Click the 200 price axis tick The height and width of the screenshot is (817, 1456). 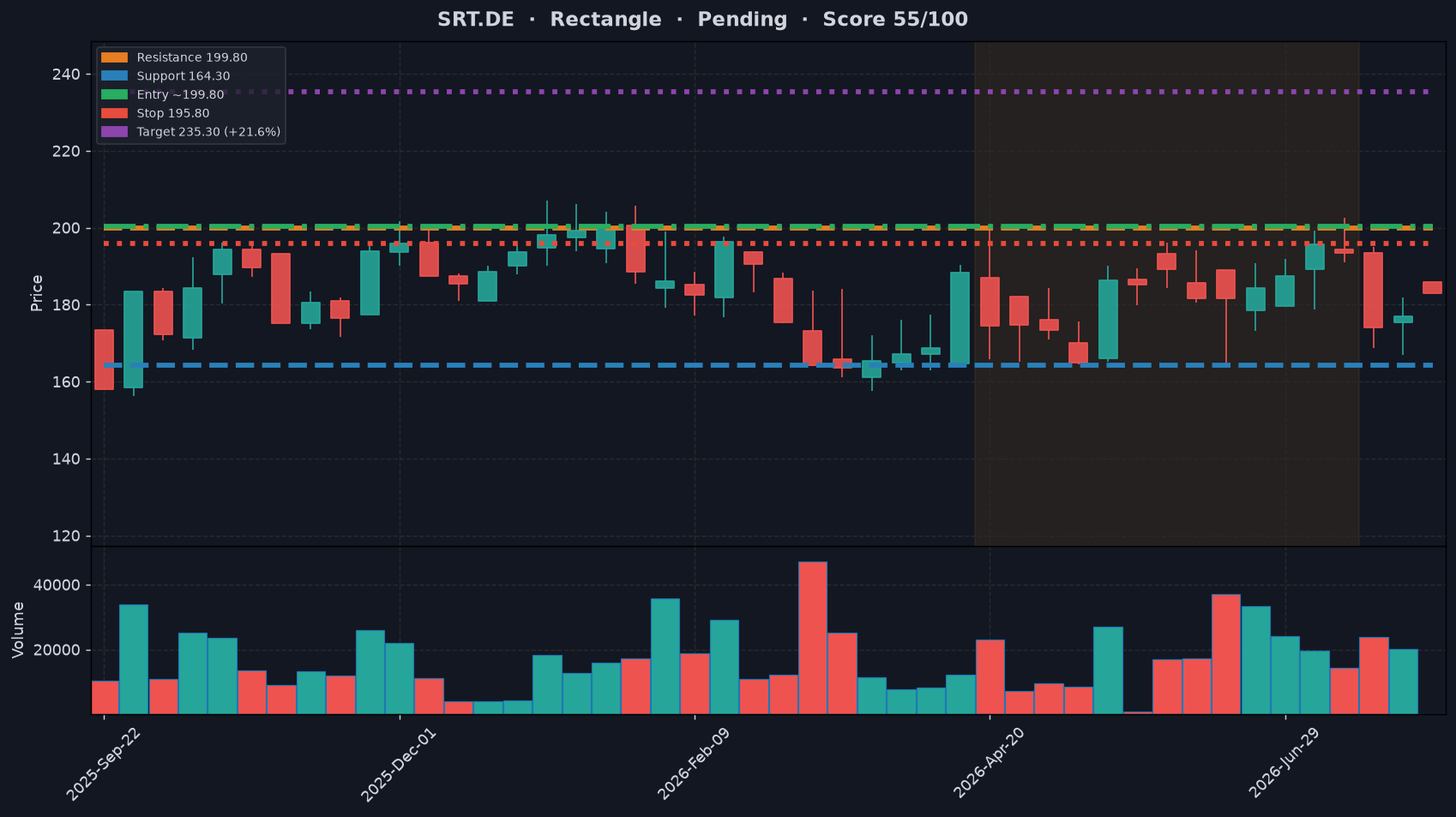point(66,228)
